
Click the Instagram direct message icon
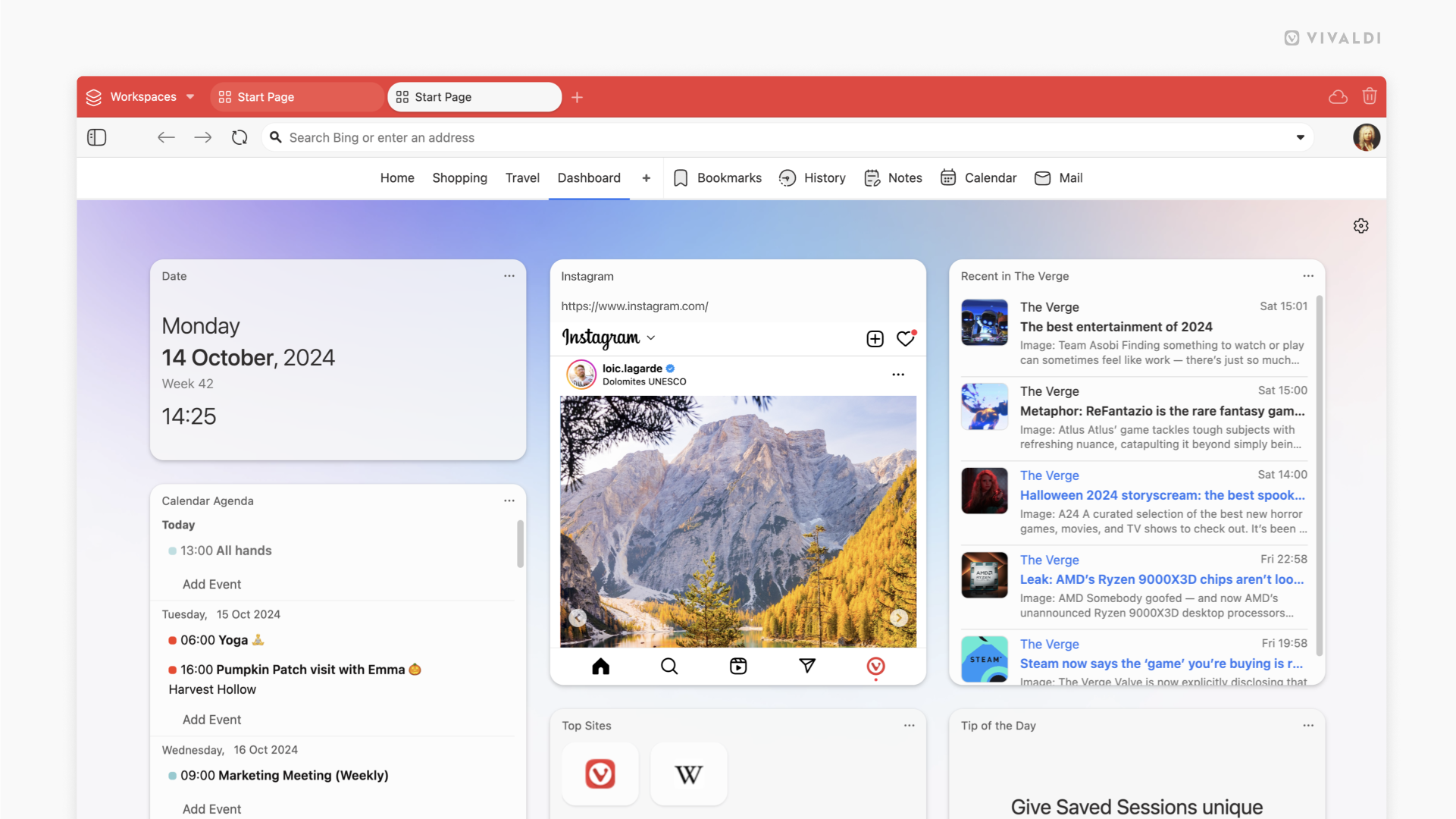806,665
